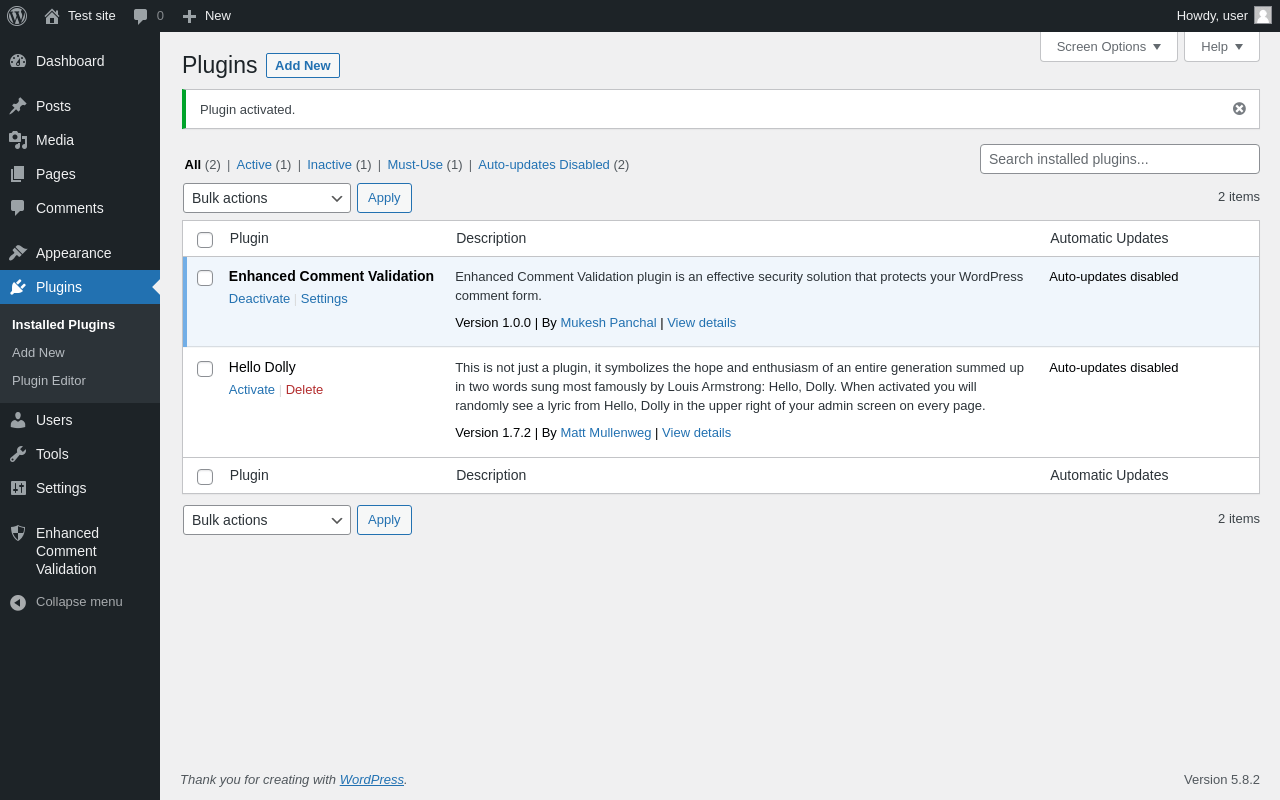Click the Dashboard gauge icon
The image size is (1280, 800).
point(18,61)
